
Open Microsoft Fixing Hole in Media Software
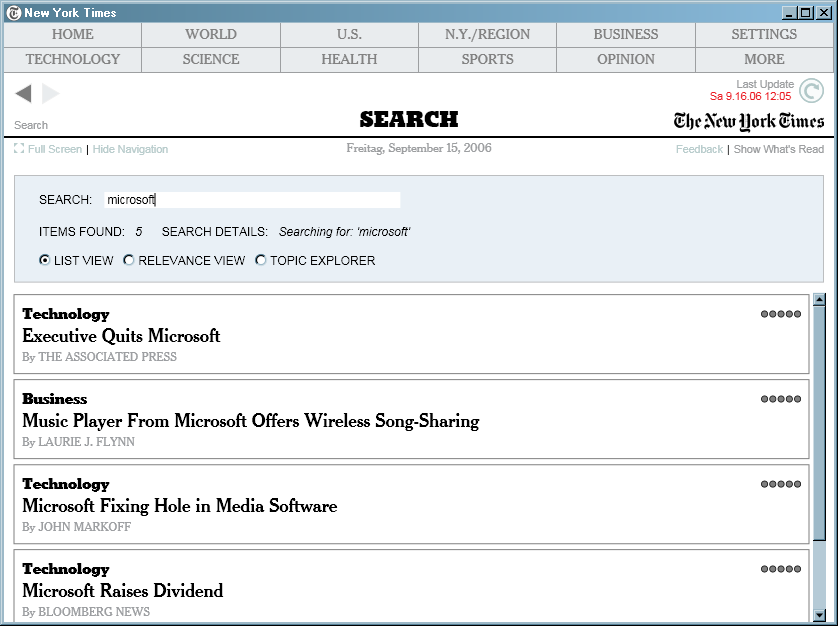tap(180, 506)
